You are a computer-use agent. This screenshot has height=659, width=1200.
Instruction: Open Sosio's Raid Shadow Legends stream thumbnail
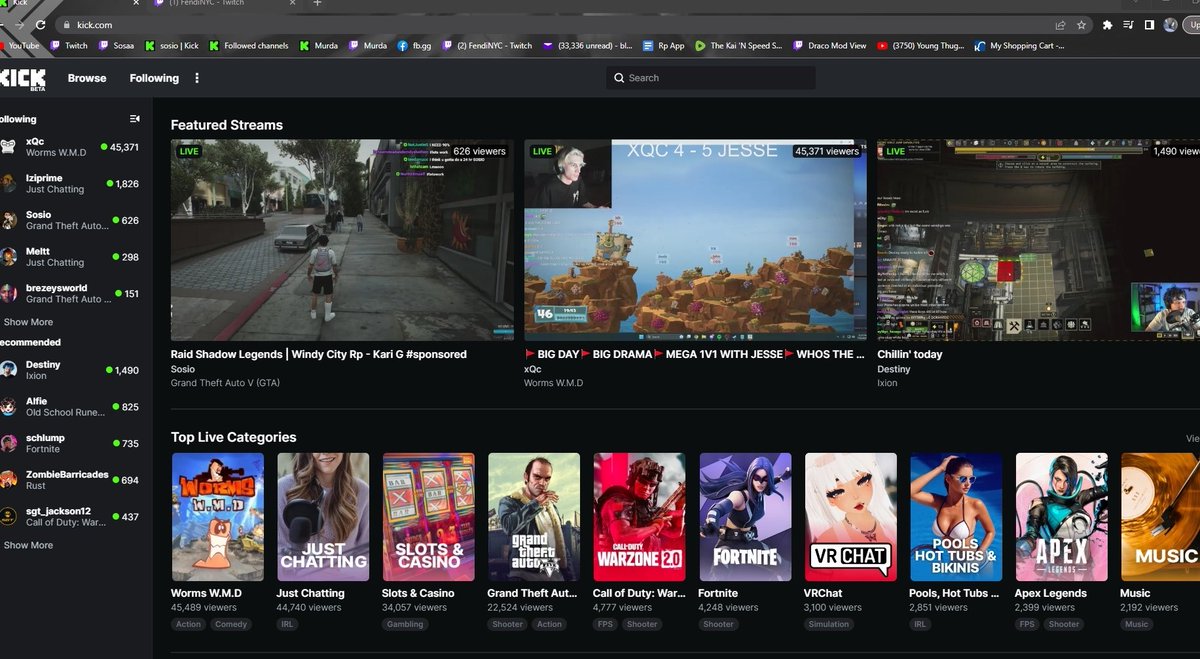(x=342, y=240)
